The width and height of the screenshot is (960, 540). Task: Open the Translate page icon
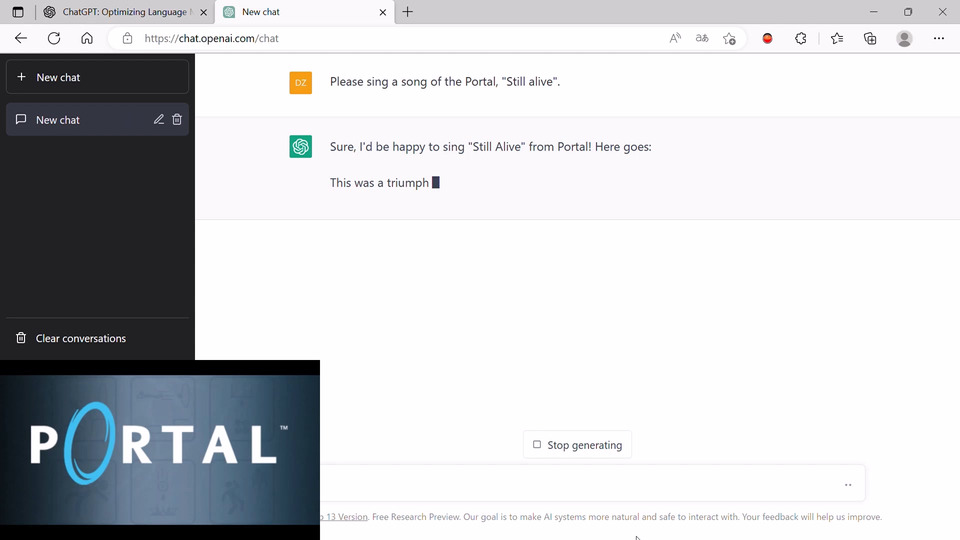[x=702, y=38]
